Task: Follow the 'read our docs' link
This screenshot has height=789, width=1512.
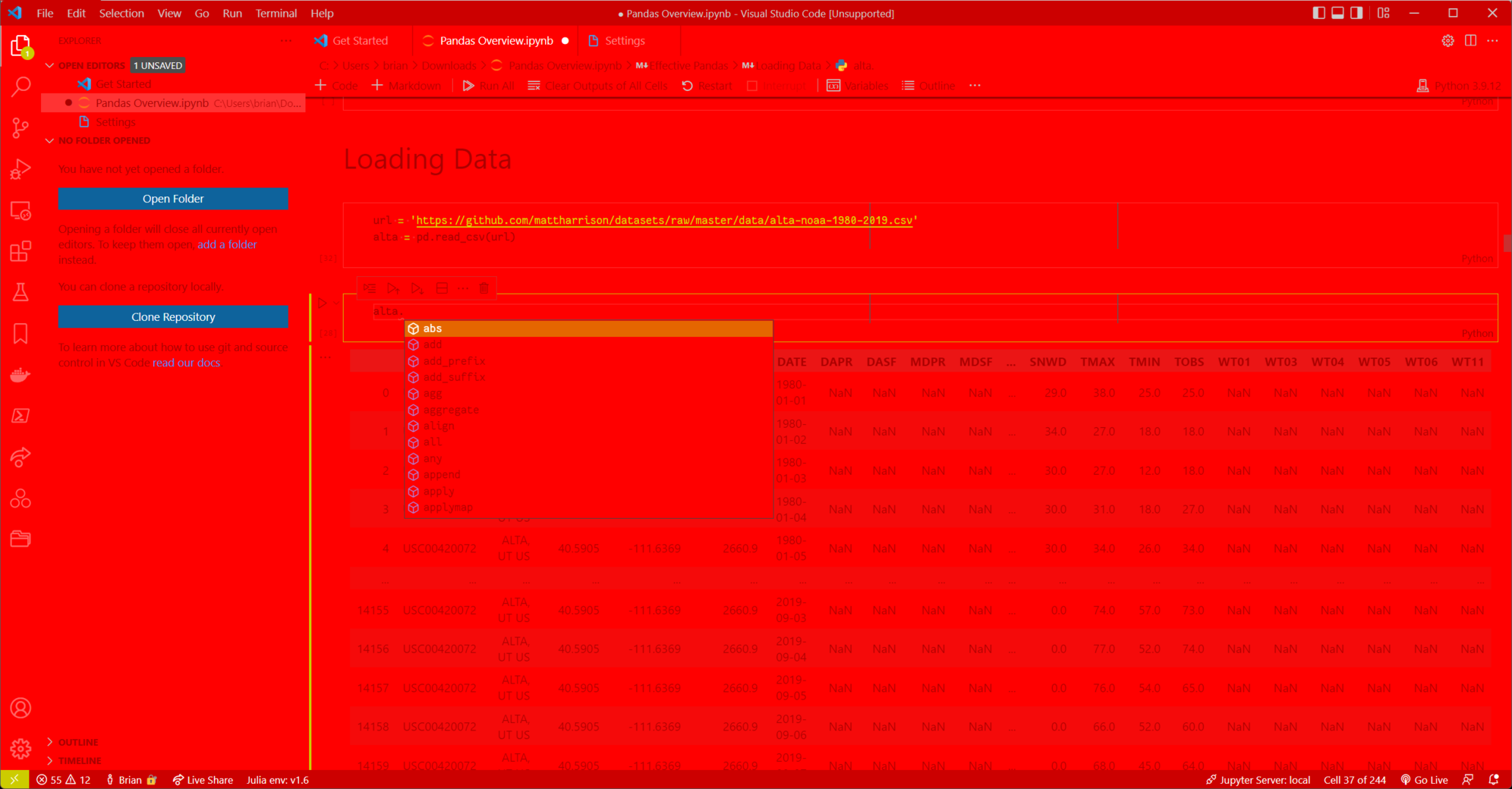Action: coord(186,363)
